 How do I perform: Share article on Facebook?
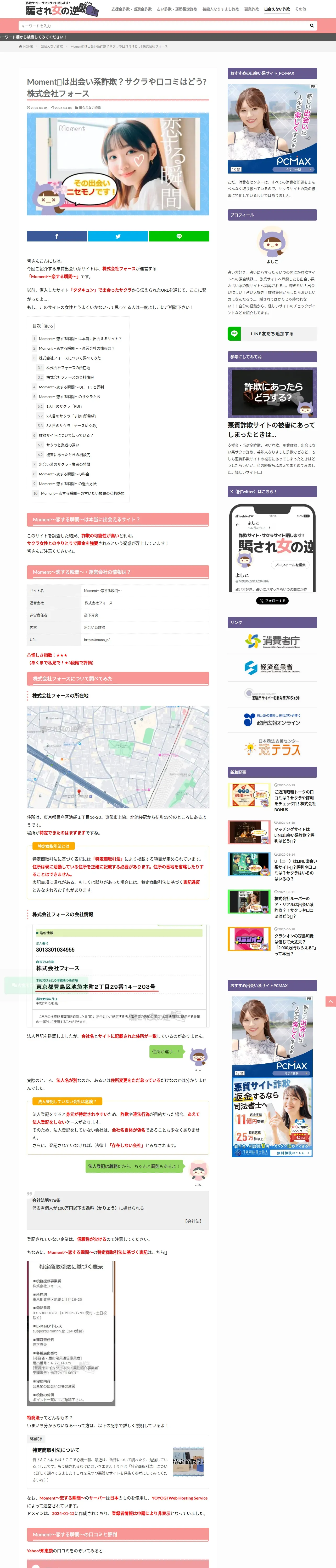57,236
